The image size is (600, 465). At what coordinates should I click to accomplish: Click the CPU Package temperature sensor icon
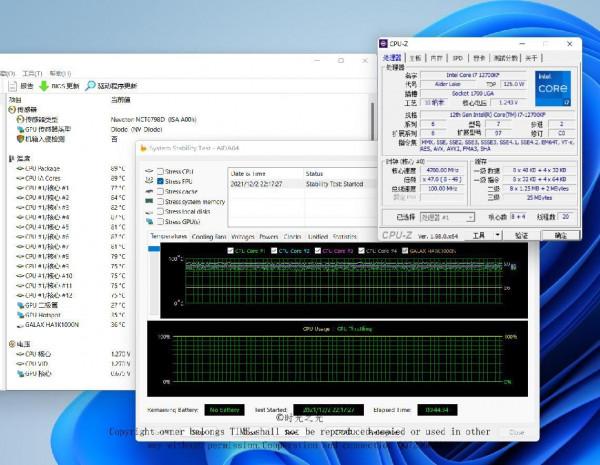click(20, 169)
